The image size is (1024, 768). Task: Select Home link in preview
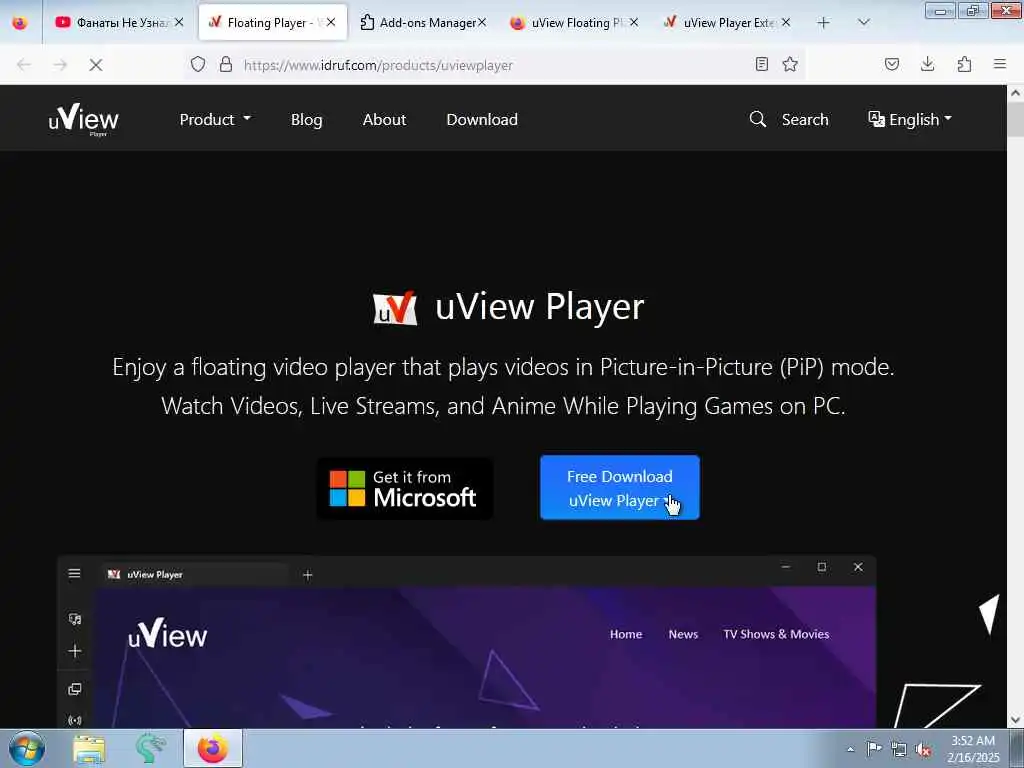tap(626, 634)
